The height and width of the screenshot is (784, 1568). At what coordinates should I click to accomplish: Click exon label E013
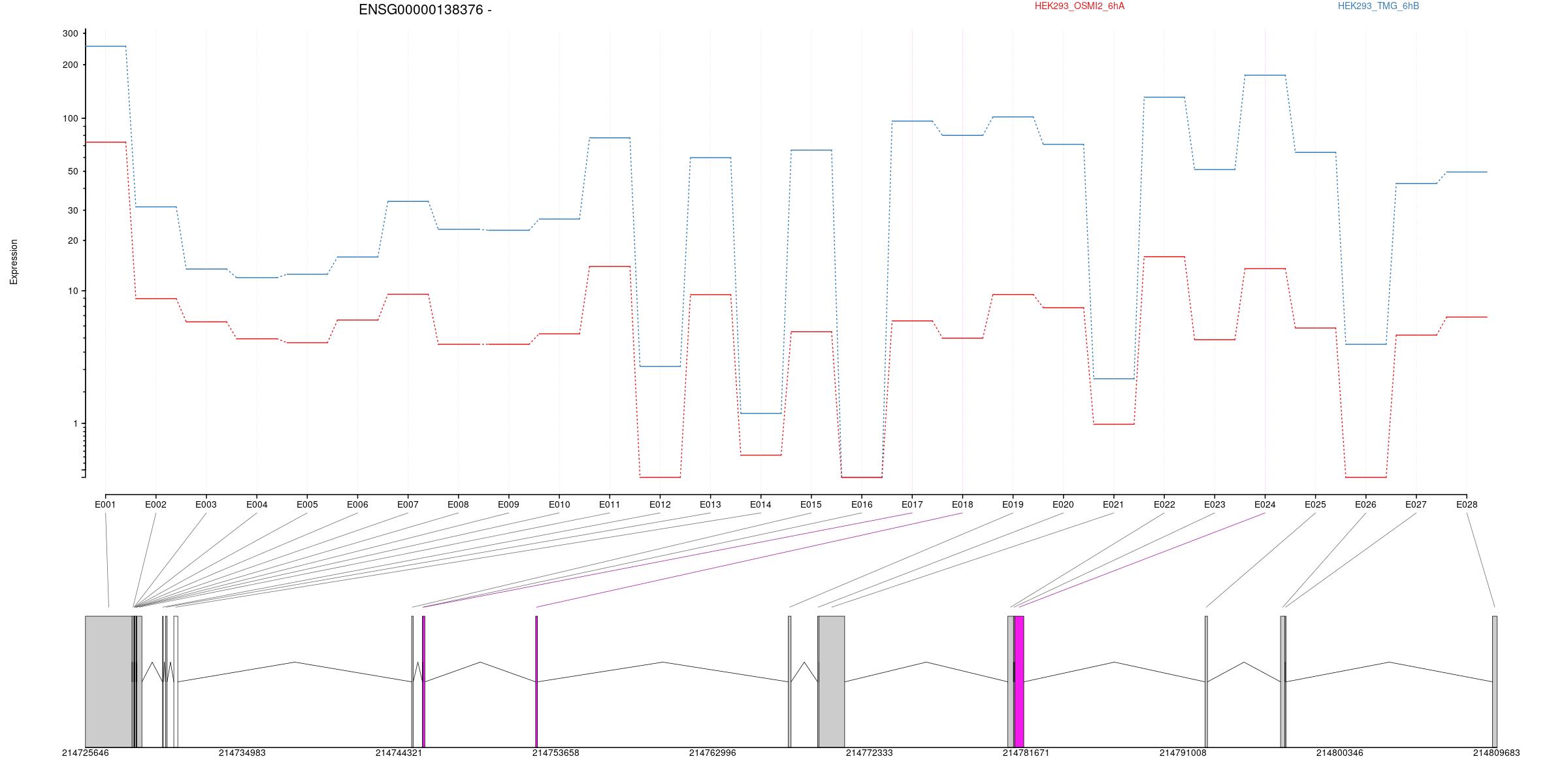coord(710,504)
